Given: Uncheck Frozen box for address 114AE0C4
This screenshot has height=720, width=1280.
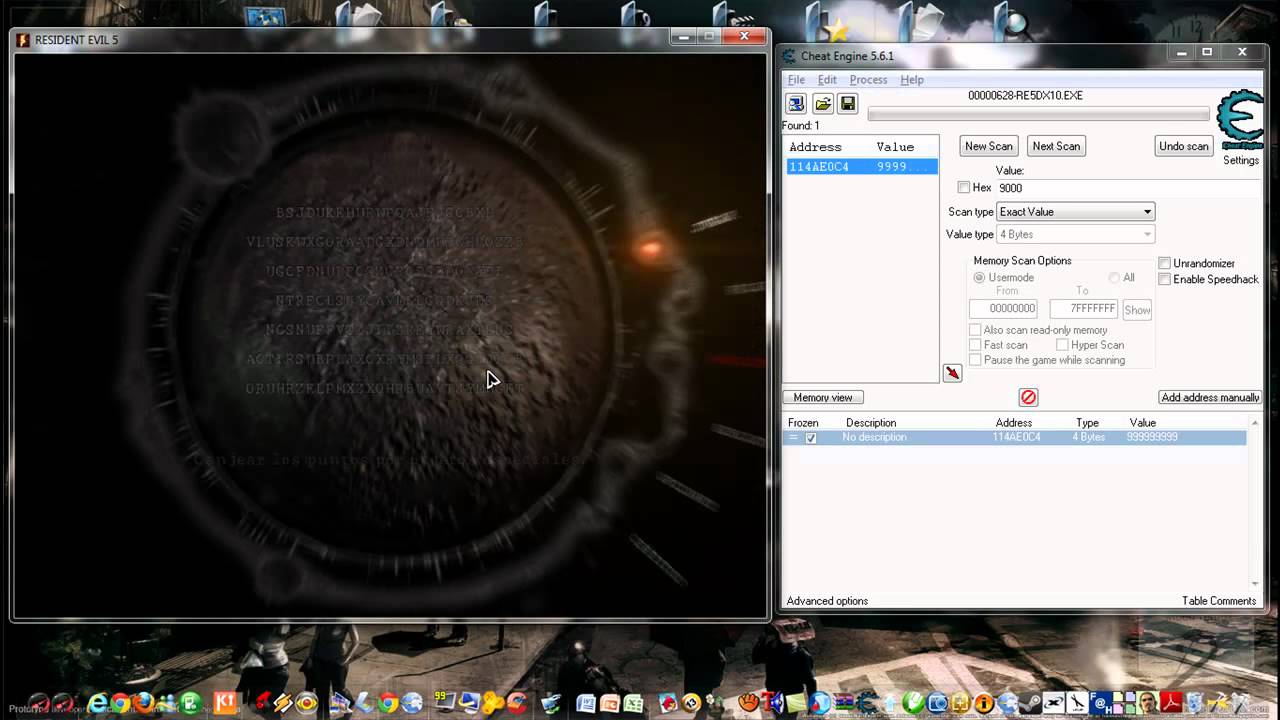Looking at the screenshot, I should 811,438.
